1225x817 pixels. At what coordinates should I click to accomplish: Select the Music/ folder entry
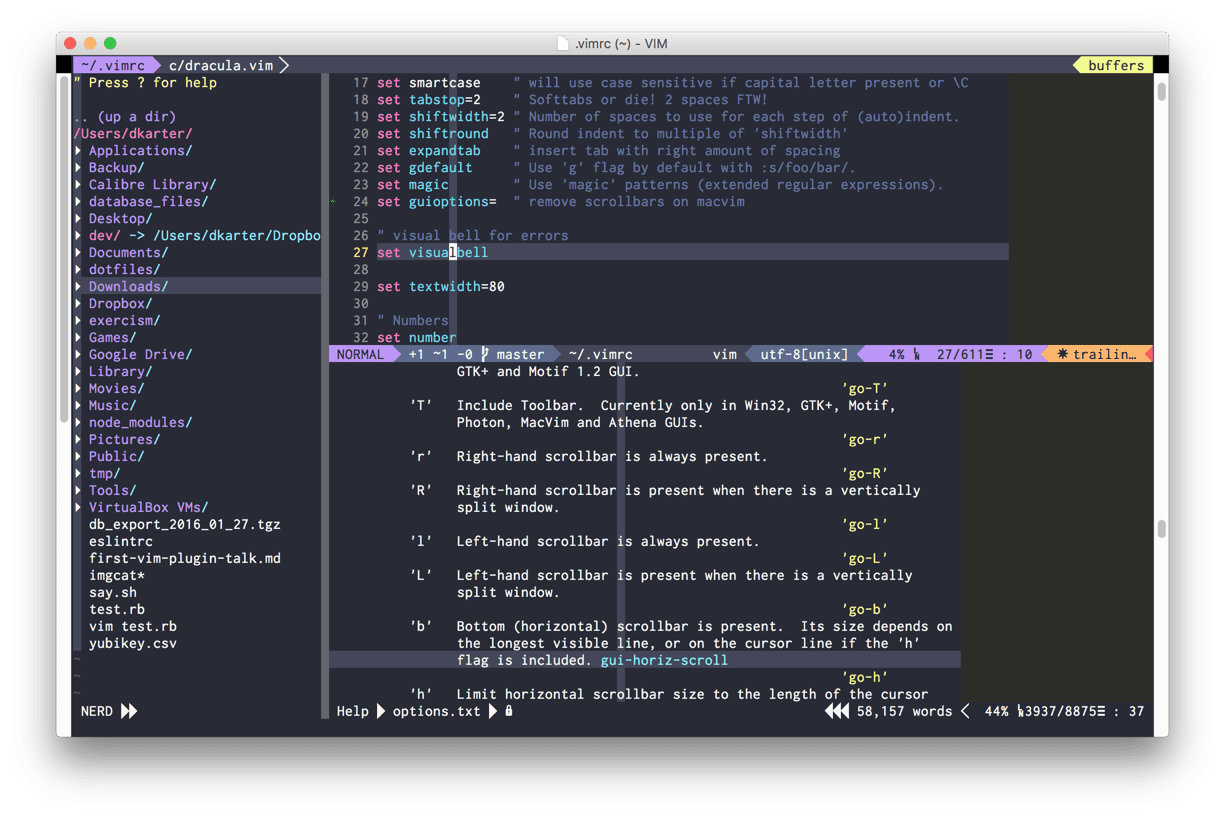pyautogui.click(x=112, y=406)
